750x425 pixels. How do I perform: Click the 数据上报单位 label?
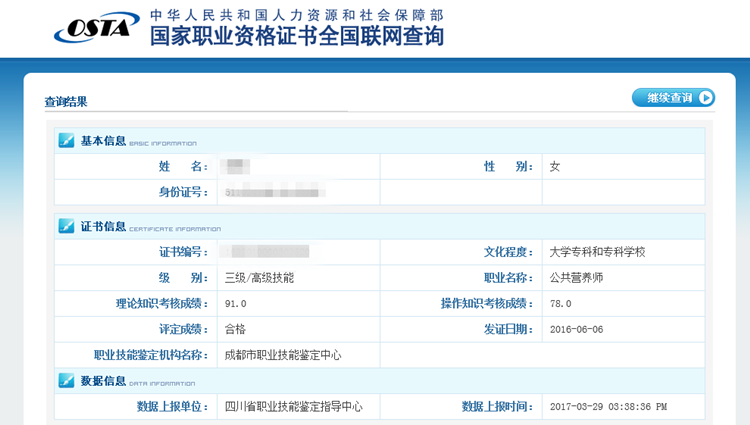point(173,406)
